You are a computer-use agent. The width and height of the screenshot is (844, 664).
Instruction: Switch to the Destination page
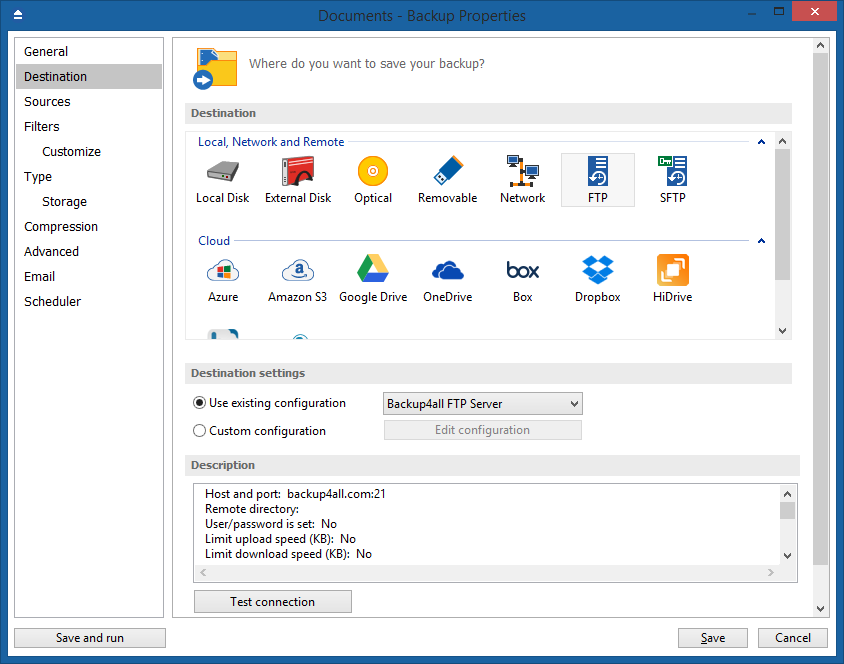89,76
